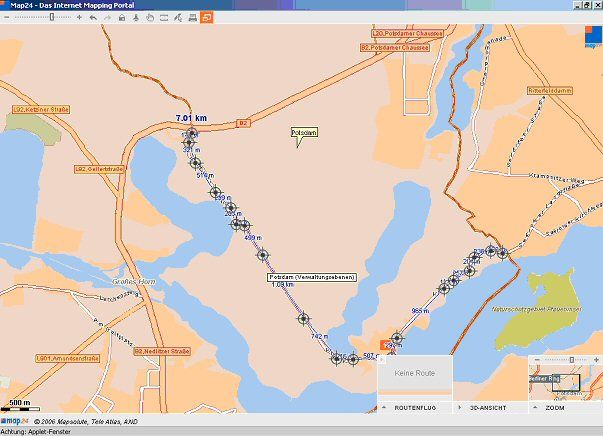Screen dimensions: 603x436
Task: Click the orange window icon in toolbar
Action: click(207, 18)
